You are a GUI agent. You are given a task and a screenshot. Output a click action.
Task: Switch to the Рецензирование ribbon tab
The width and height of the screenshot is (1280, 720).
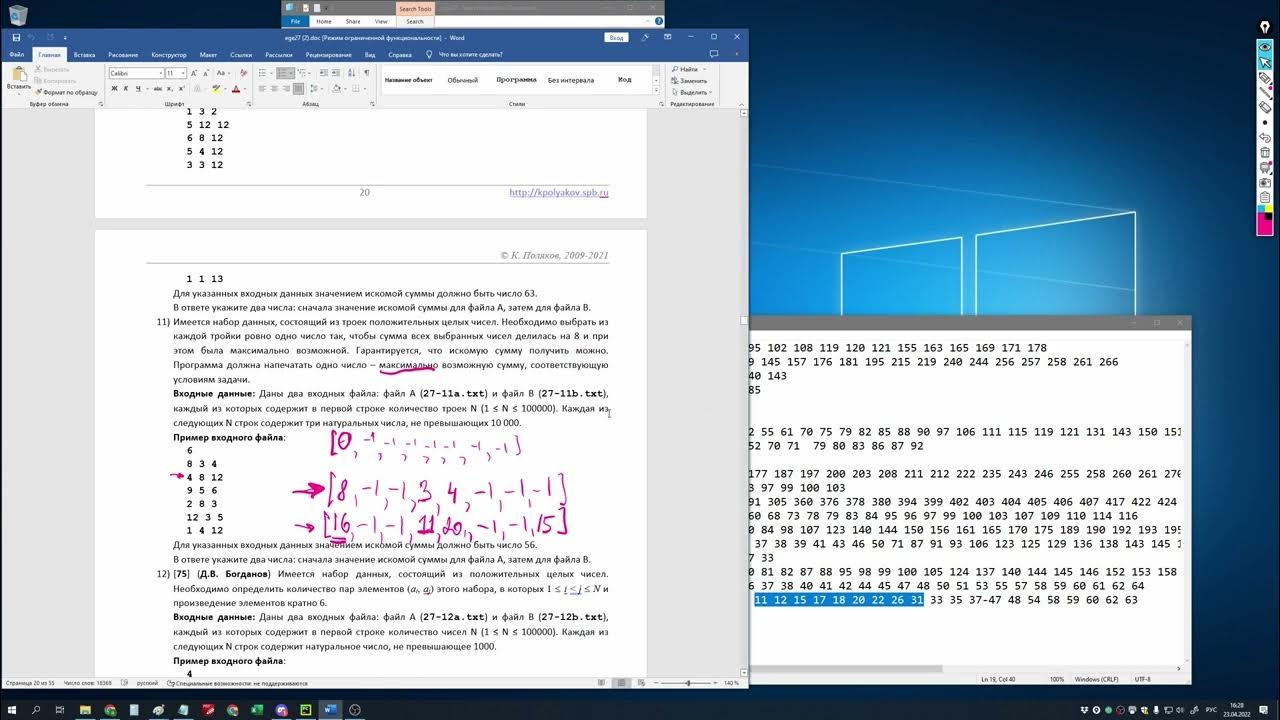click(x=329, y=54)
